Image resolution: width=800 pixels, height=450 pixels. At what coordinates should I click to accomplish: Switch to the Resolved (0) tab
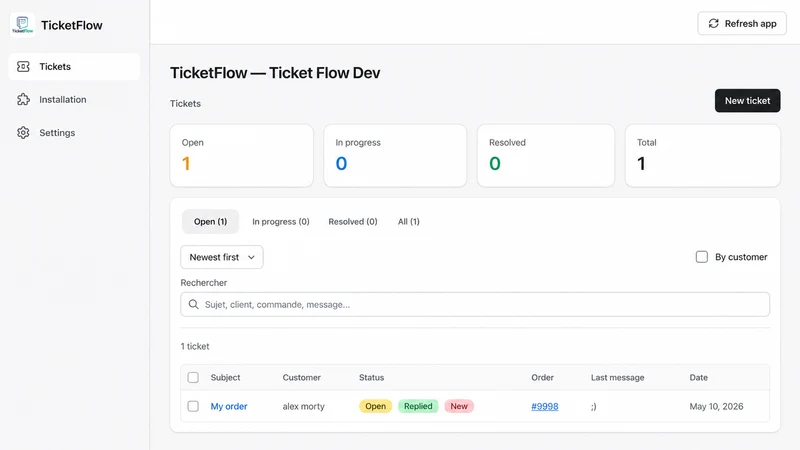(x=353, y=221)
